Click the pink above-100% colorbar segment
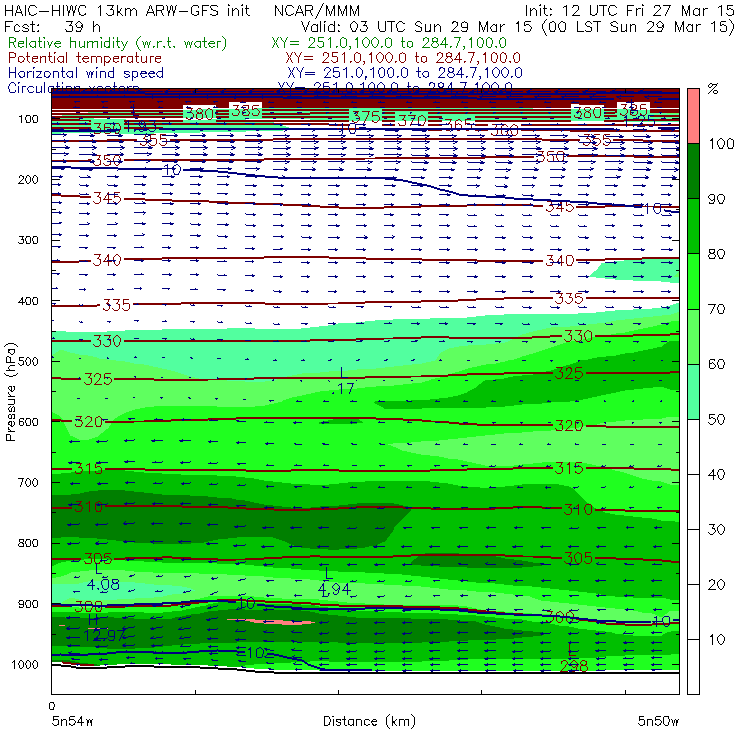The width and height of the screenshot is (740, 740). click(x=693, y=116)
